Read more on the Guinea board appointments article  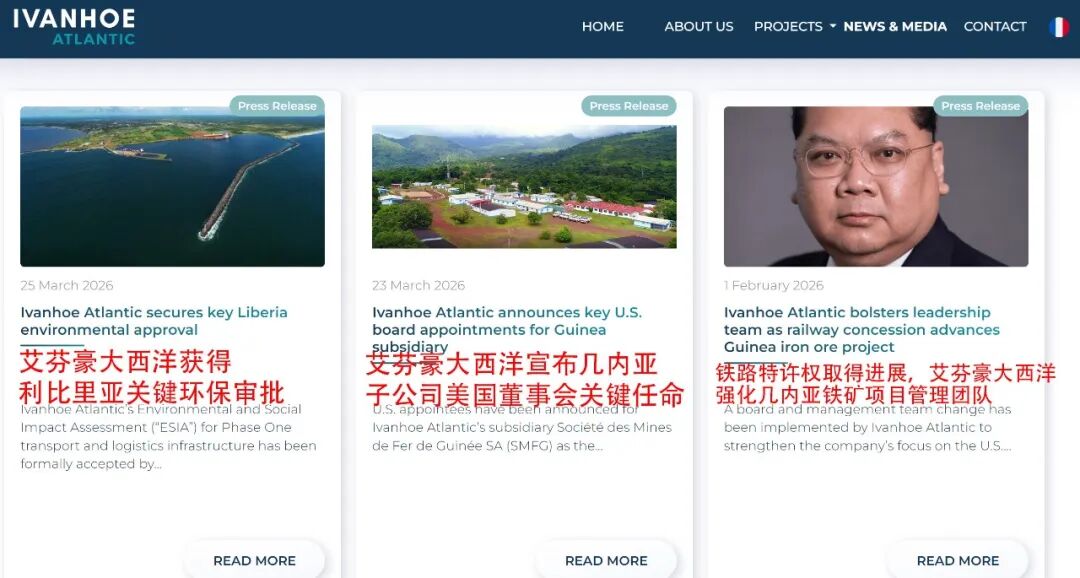[606, 560]
